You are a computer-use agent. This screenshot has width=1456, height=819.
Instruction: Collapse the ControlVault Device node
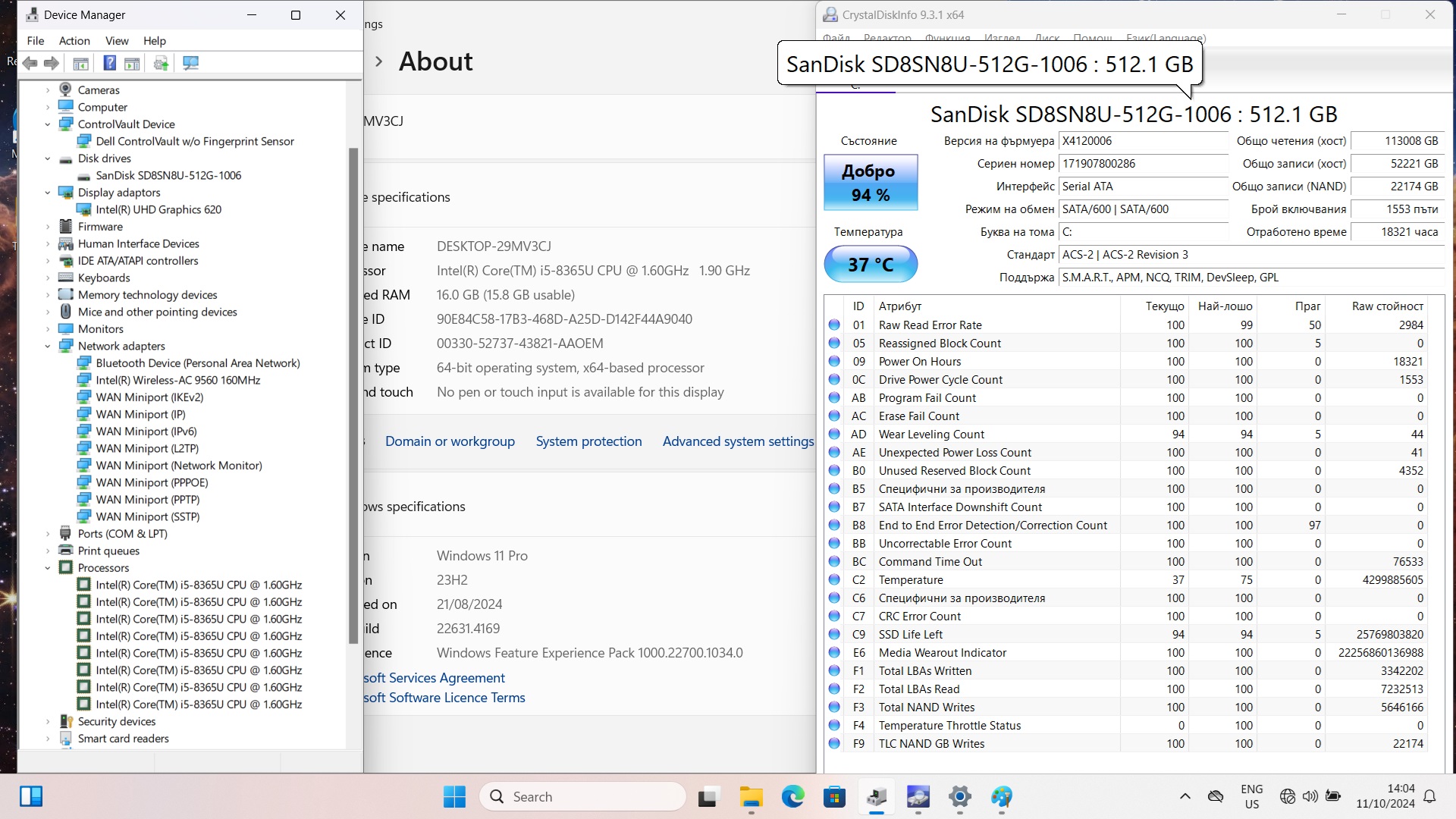tap(48, 124)
